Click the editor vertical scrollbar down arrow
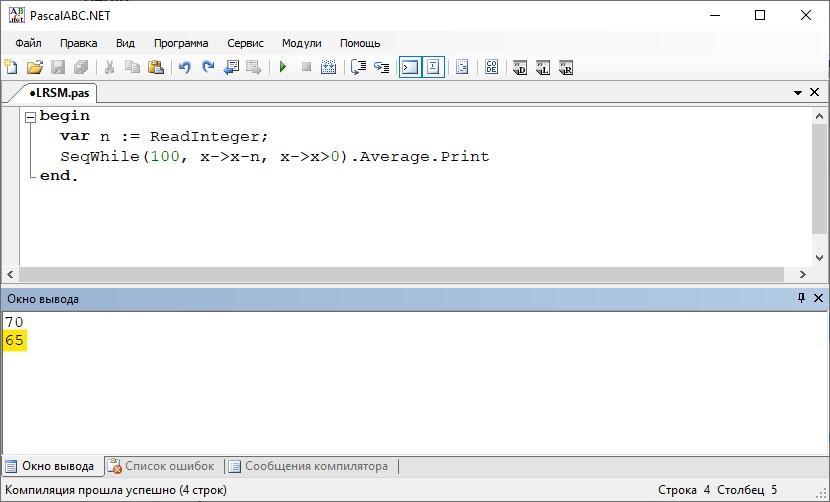Screen dimensions: 830x502 (x=819, y=258)
